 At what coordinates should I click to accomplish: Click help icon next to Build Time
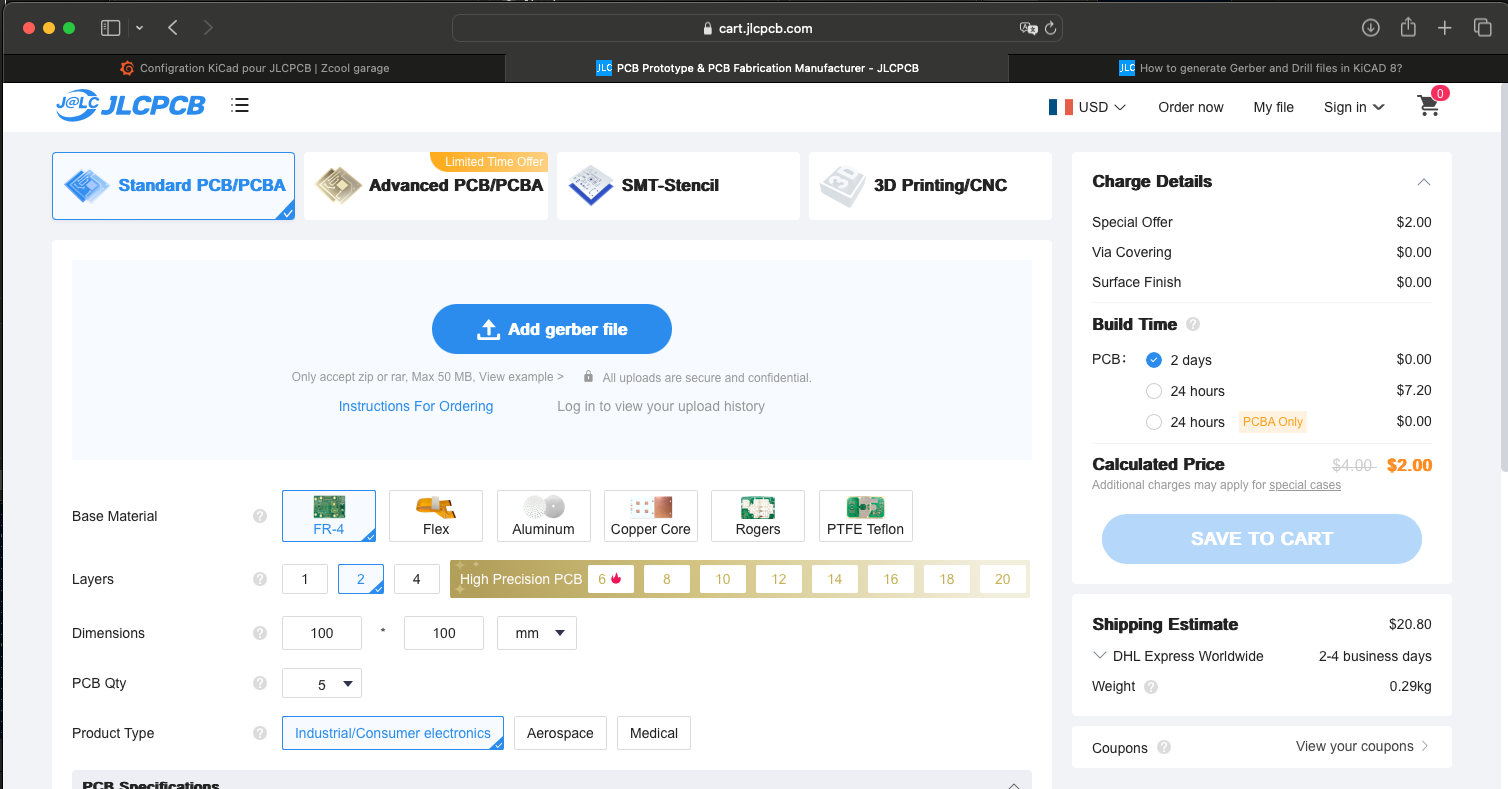(x=1192, y=324)
